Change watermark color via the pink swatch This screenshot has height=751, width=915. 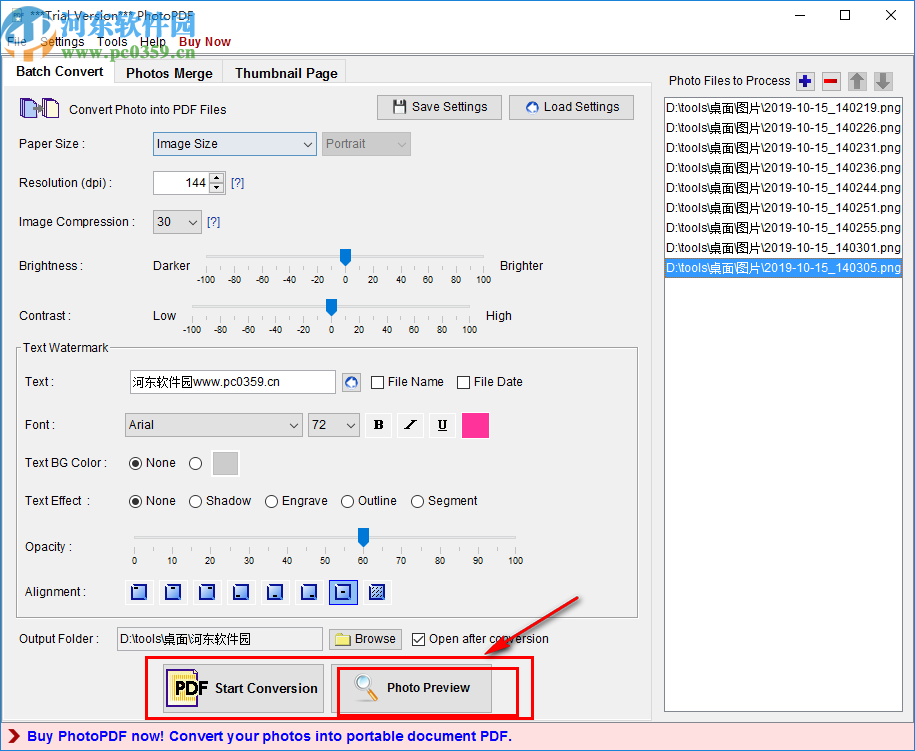[x=475, y=425]
